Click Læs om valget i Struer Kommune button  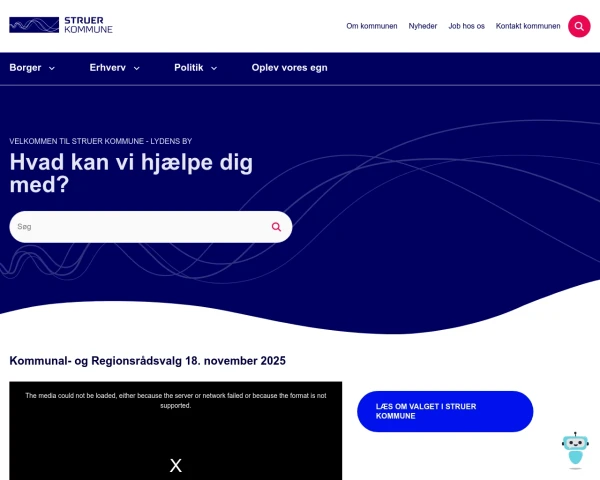point(445,411)
